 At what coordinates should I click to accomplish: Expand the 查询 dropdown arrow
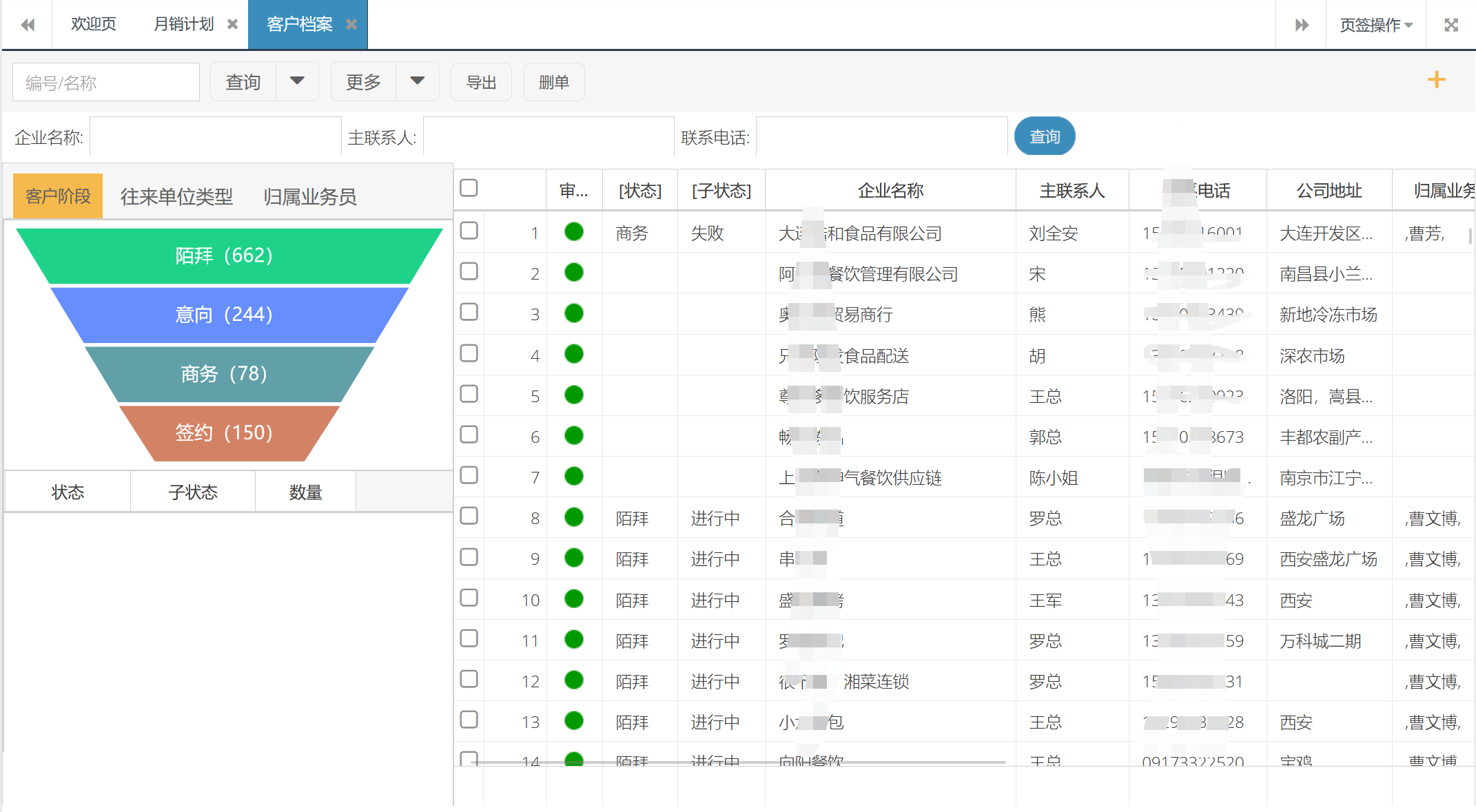pos(297,81)
